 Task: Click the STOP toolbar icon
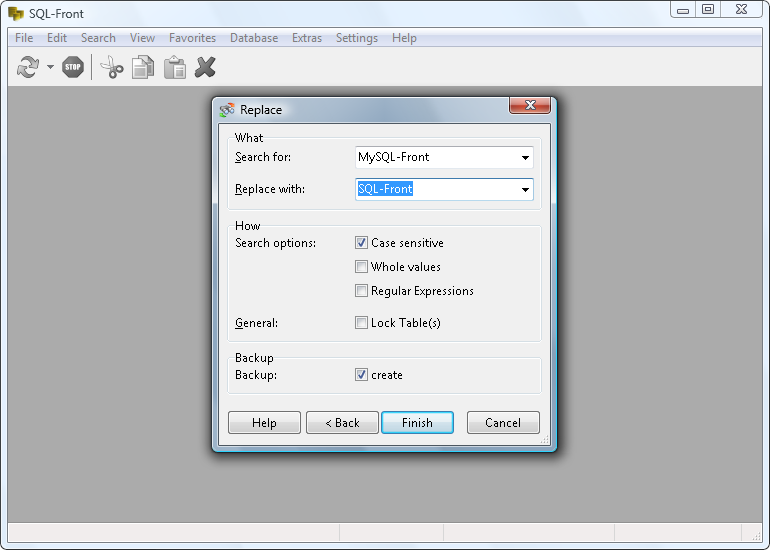[73, 67]
